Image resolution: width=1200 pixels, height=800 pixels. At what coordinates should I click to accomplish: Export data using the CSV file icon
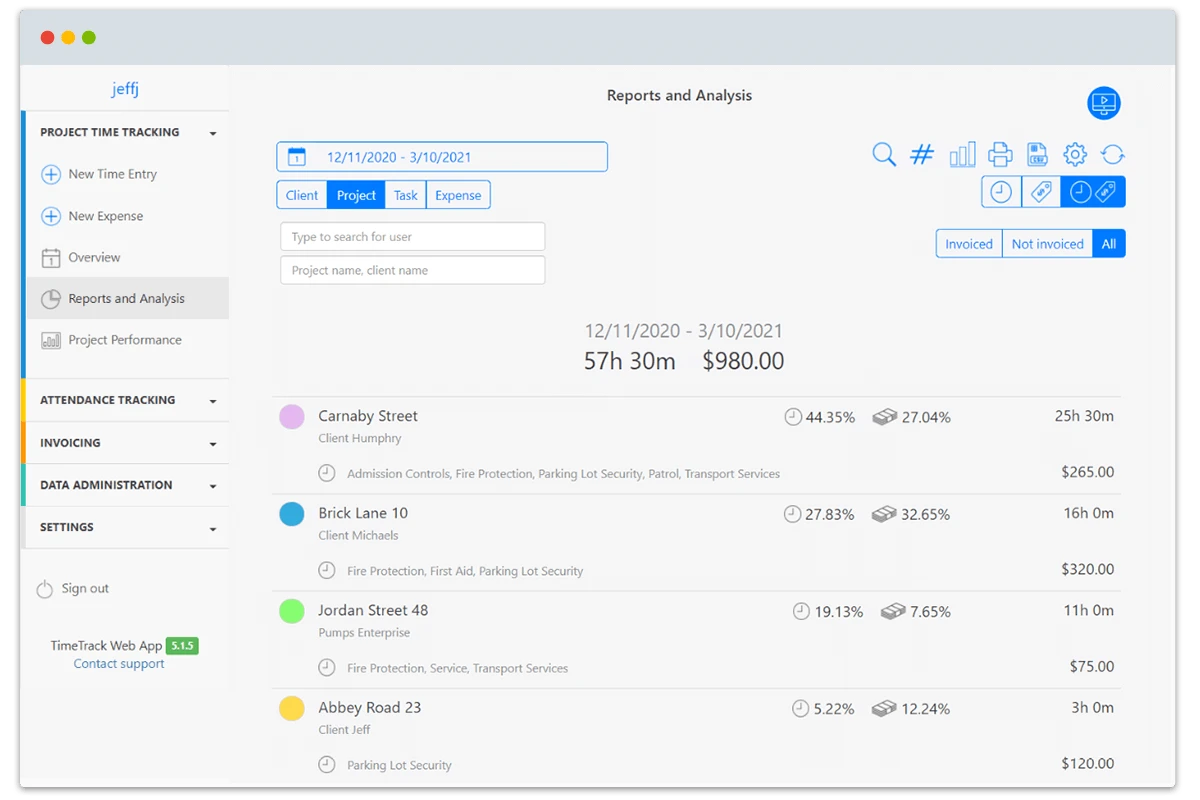pos(1037,154)
